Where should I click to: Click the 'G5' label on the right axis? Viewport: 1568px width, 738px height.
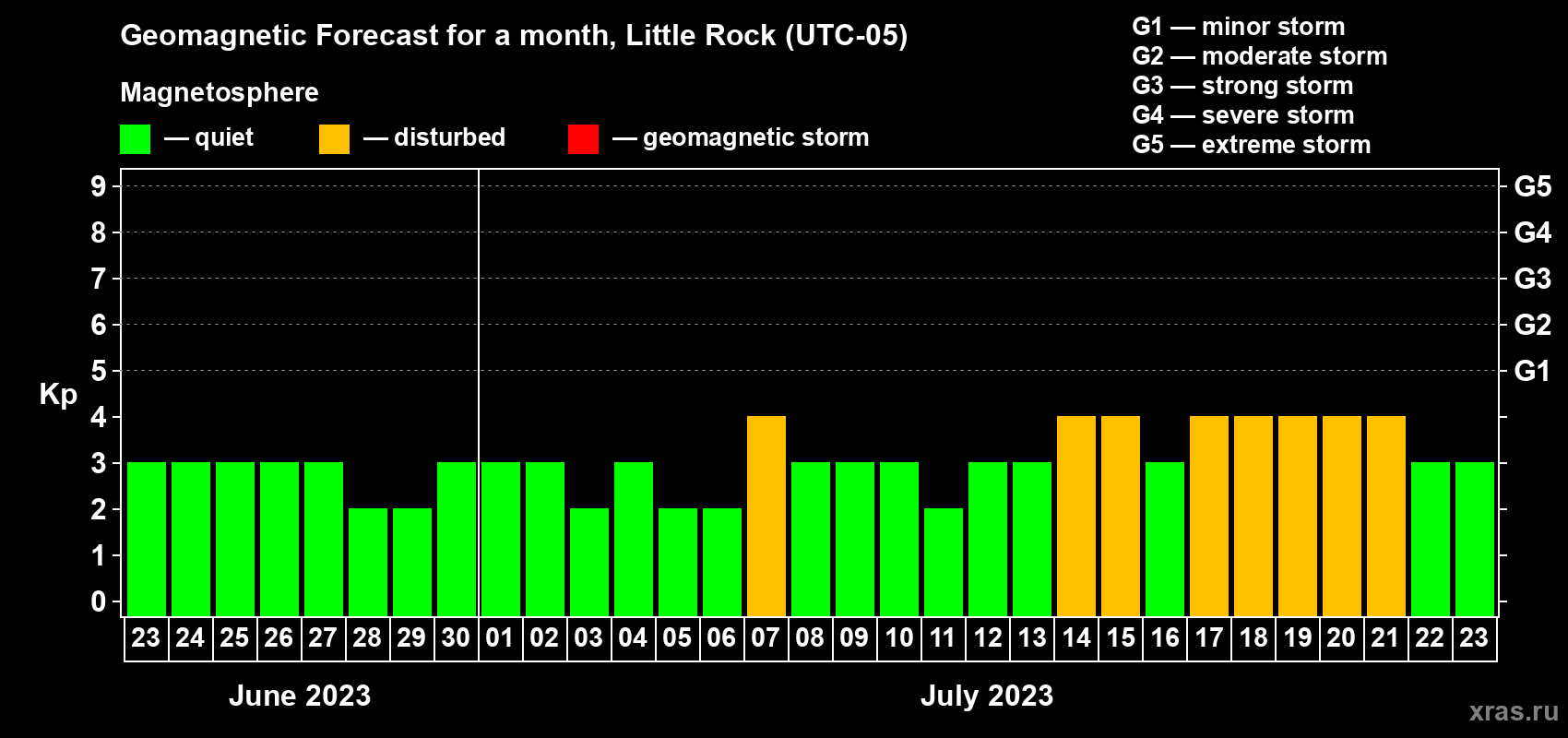[1533, 186]
